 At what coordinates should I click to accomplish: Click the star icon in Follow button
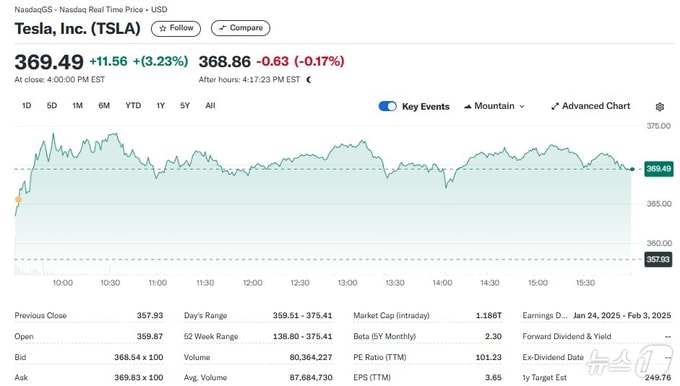[163, 28]
